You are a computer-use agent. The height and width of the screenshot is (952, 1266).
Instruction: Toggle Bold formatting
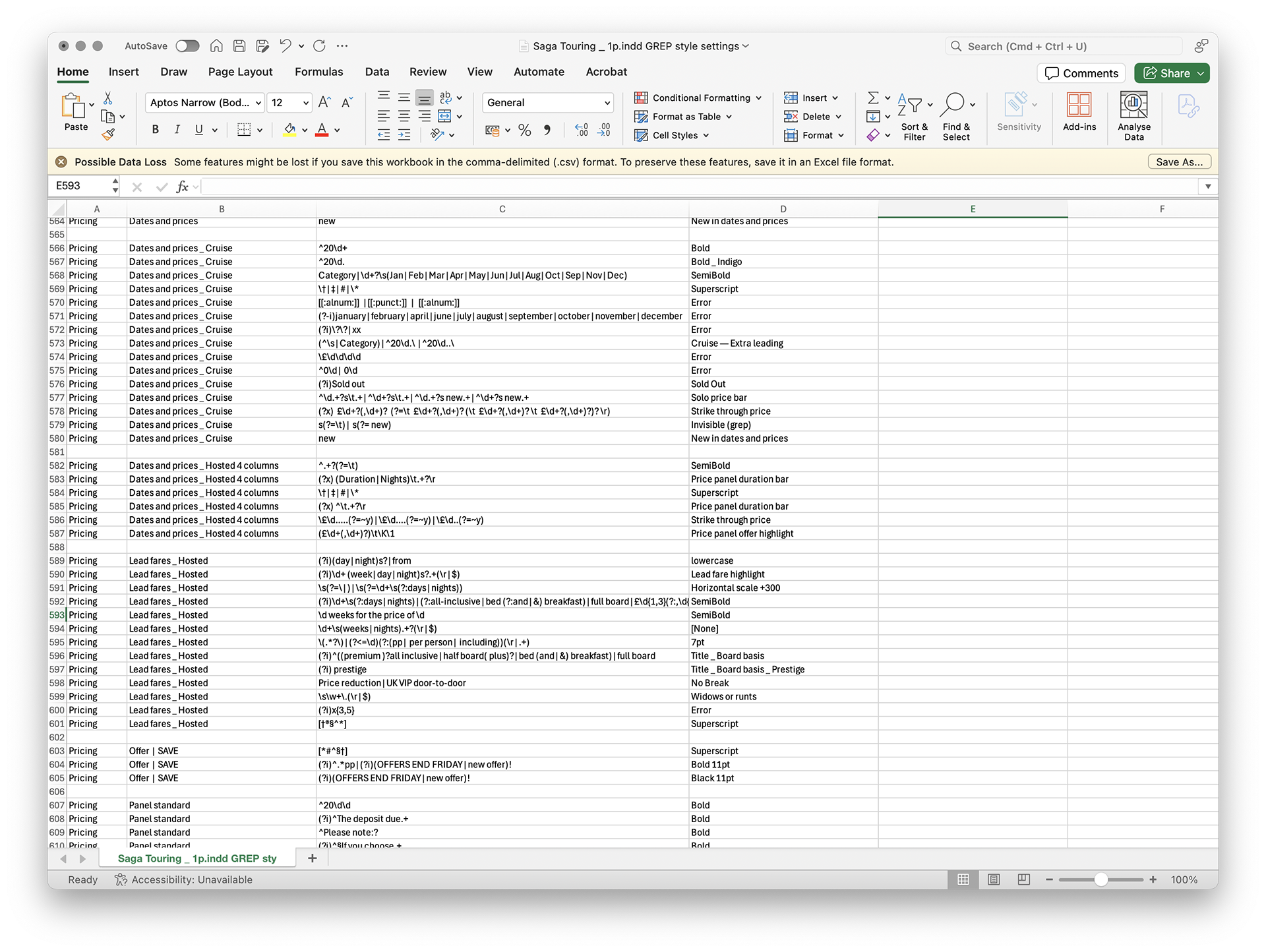[155, 130]
